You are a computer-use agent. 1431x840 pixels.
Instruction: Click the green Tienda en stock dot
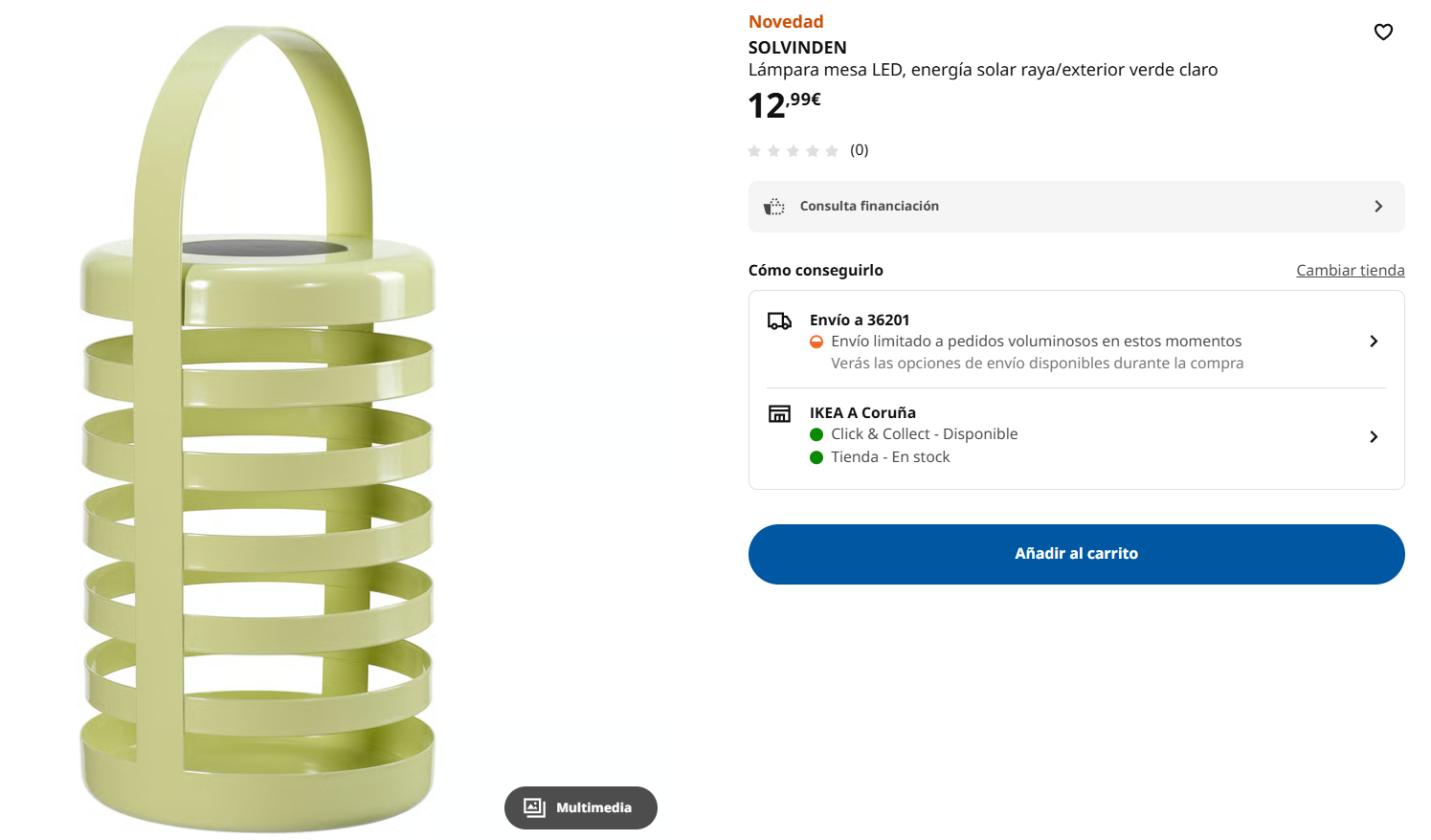[816, 458]
